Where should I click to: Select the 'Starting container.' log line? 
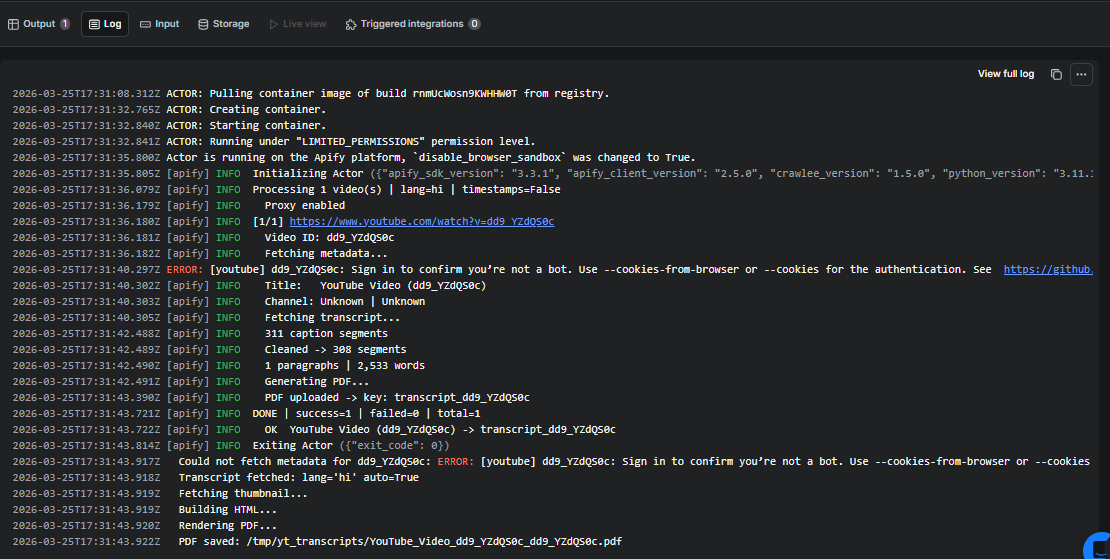point(169,125)
